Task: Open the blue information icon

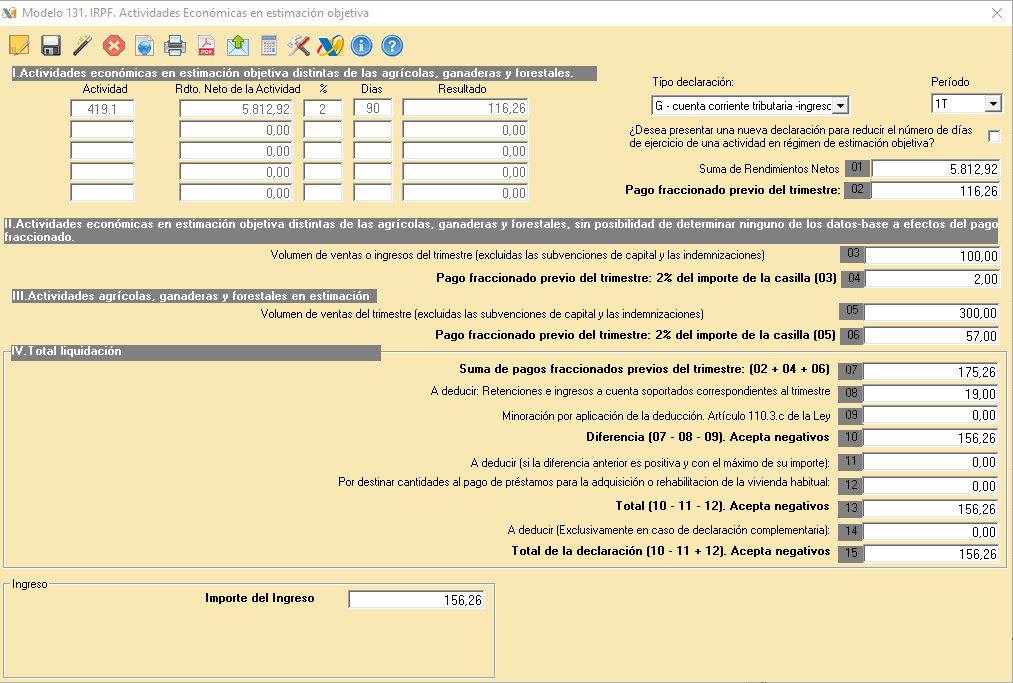Action: click(x=361, y=46)
